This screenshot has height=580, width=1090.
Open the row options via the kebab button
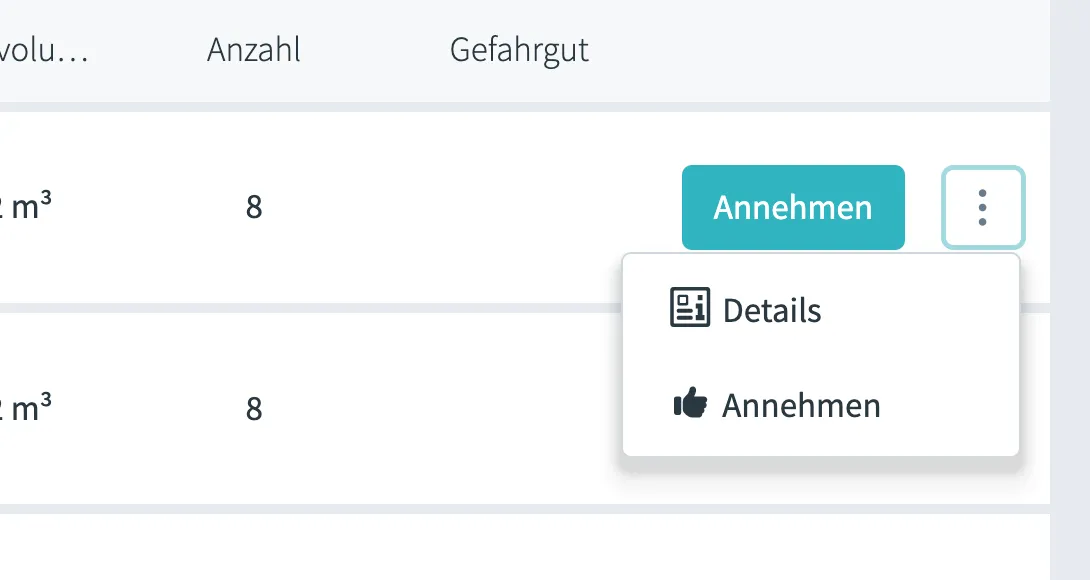pyautogui.click(x=983, y=207)
